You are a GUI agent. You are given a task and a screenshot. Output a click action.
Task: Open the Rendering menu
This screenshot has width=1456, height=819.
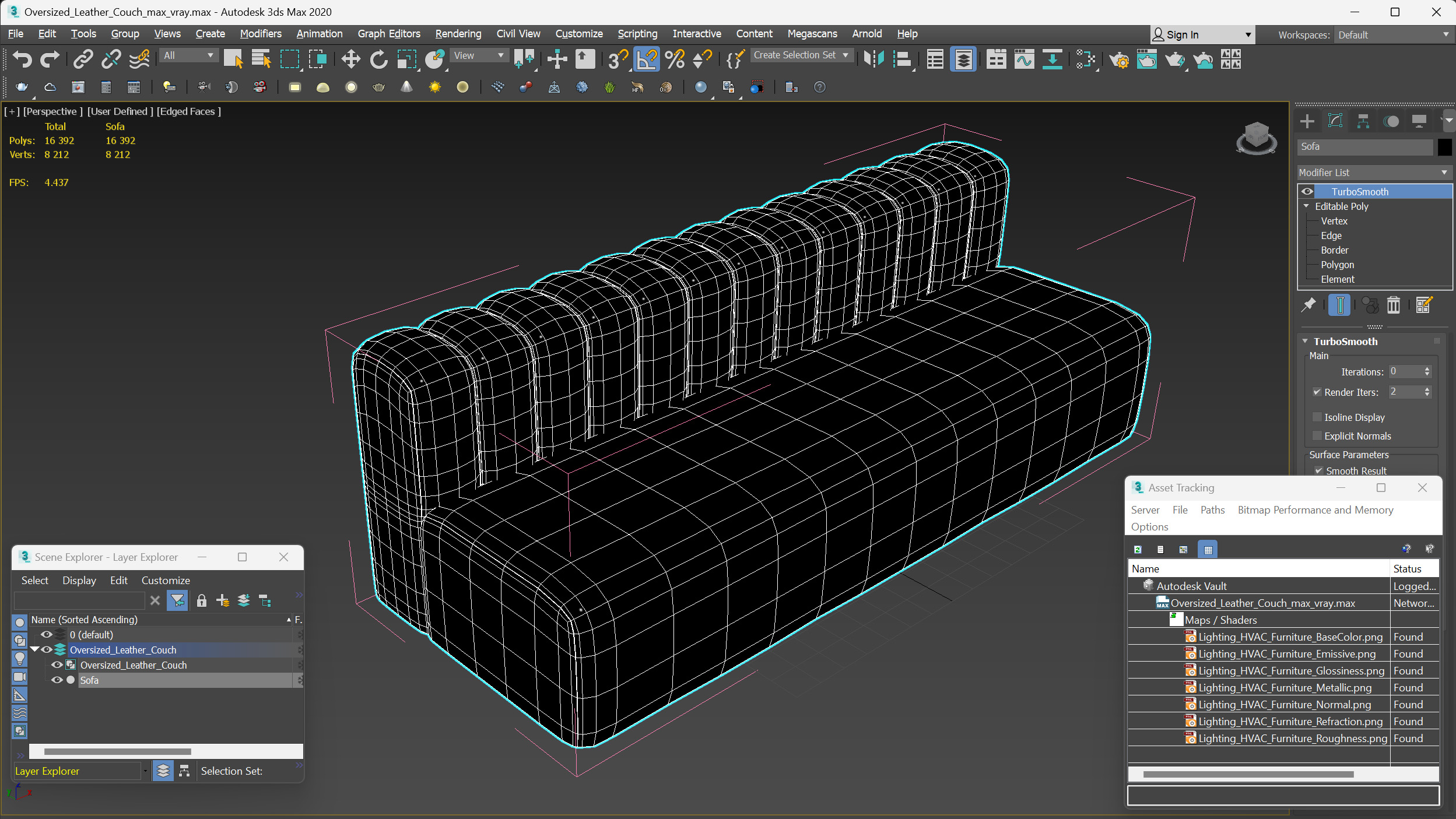pos(458,34)
